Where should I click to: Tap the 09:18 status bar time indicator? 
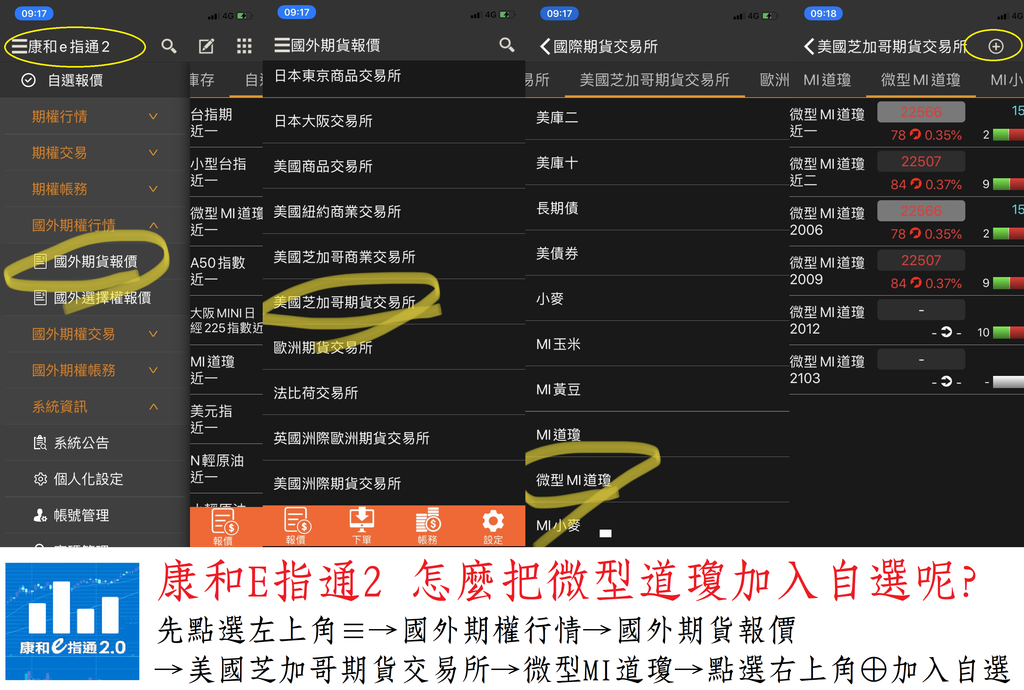[824, 13]
